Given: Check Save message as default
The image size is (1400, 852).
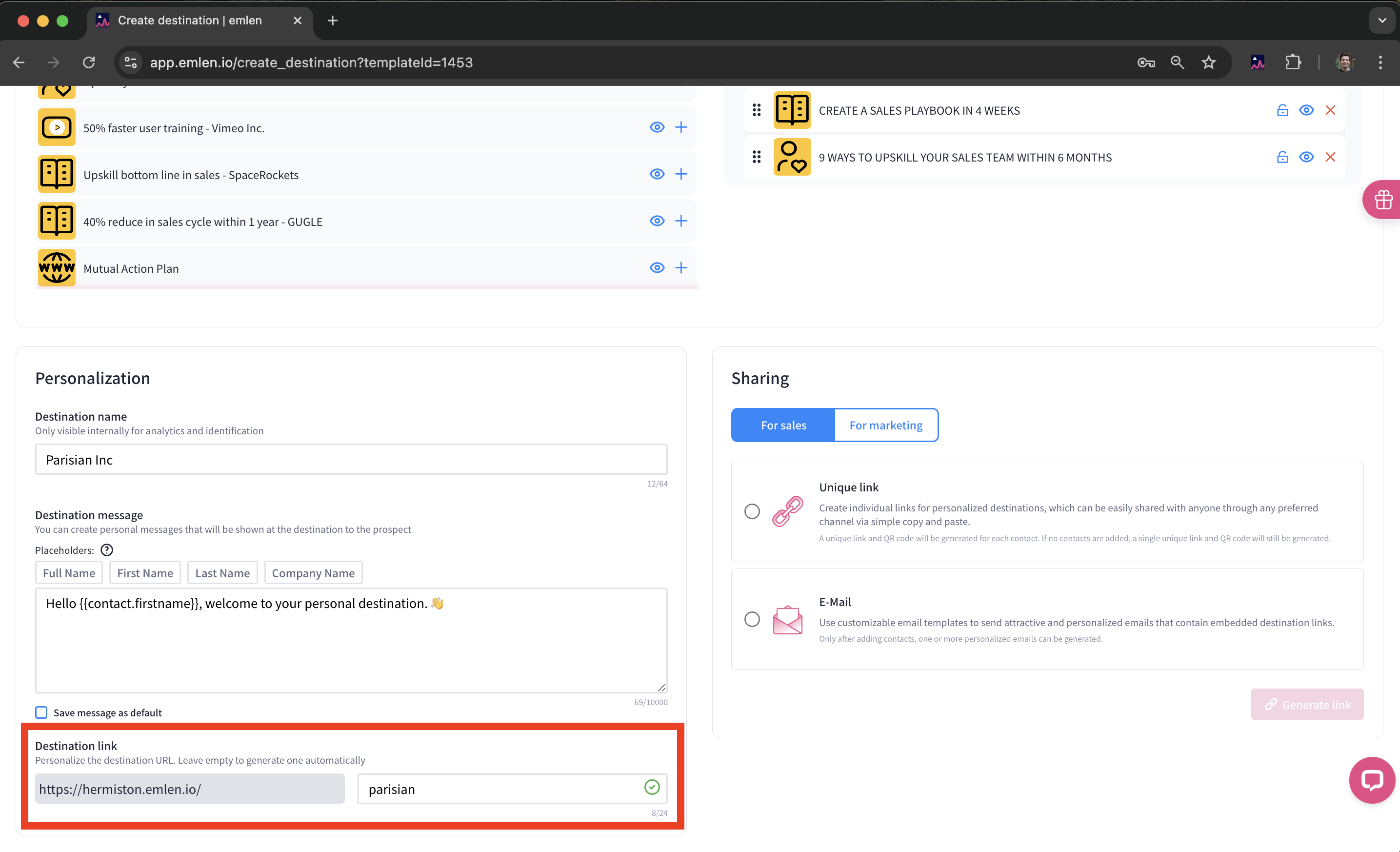Looking at the screenshot, I should point(41,712).
